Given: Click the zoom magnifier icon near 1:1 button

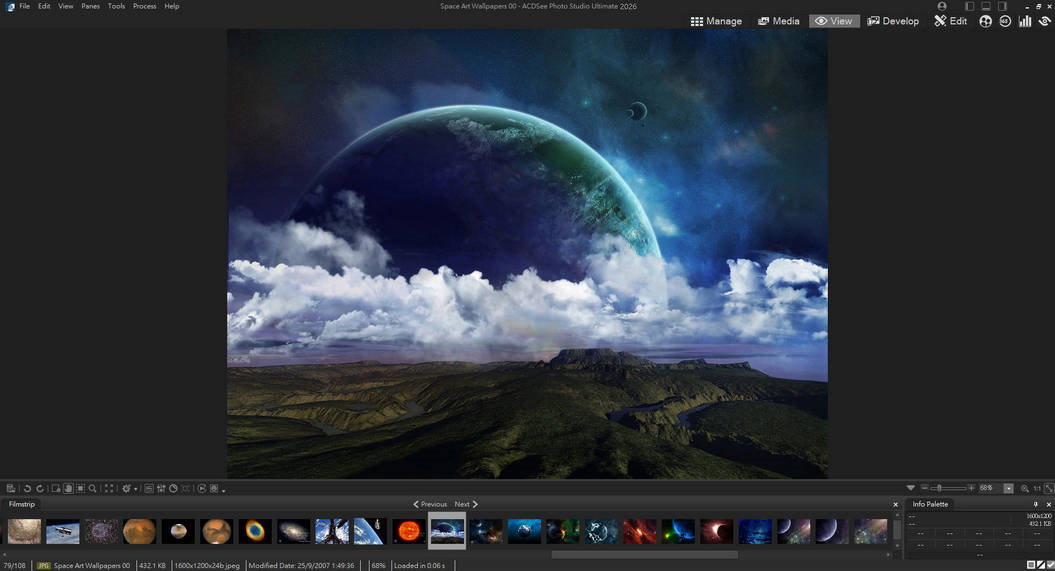Looking at the screenshot, I should point(1025,488).
